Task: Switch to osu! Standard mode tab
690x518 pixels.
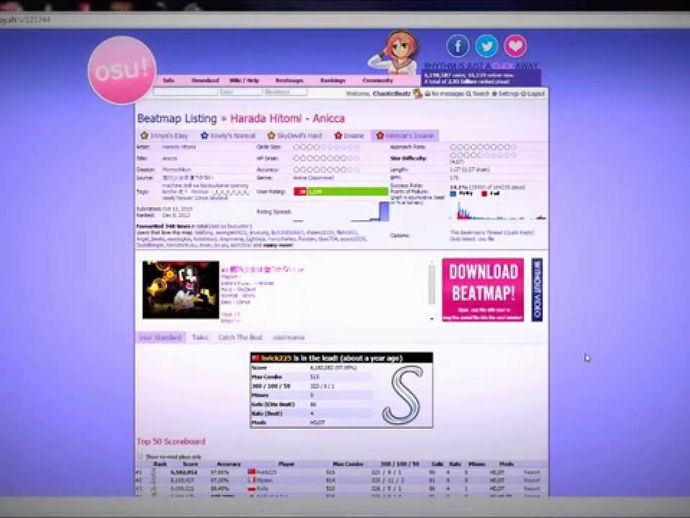Action: [160, 338]
